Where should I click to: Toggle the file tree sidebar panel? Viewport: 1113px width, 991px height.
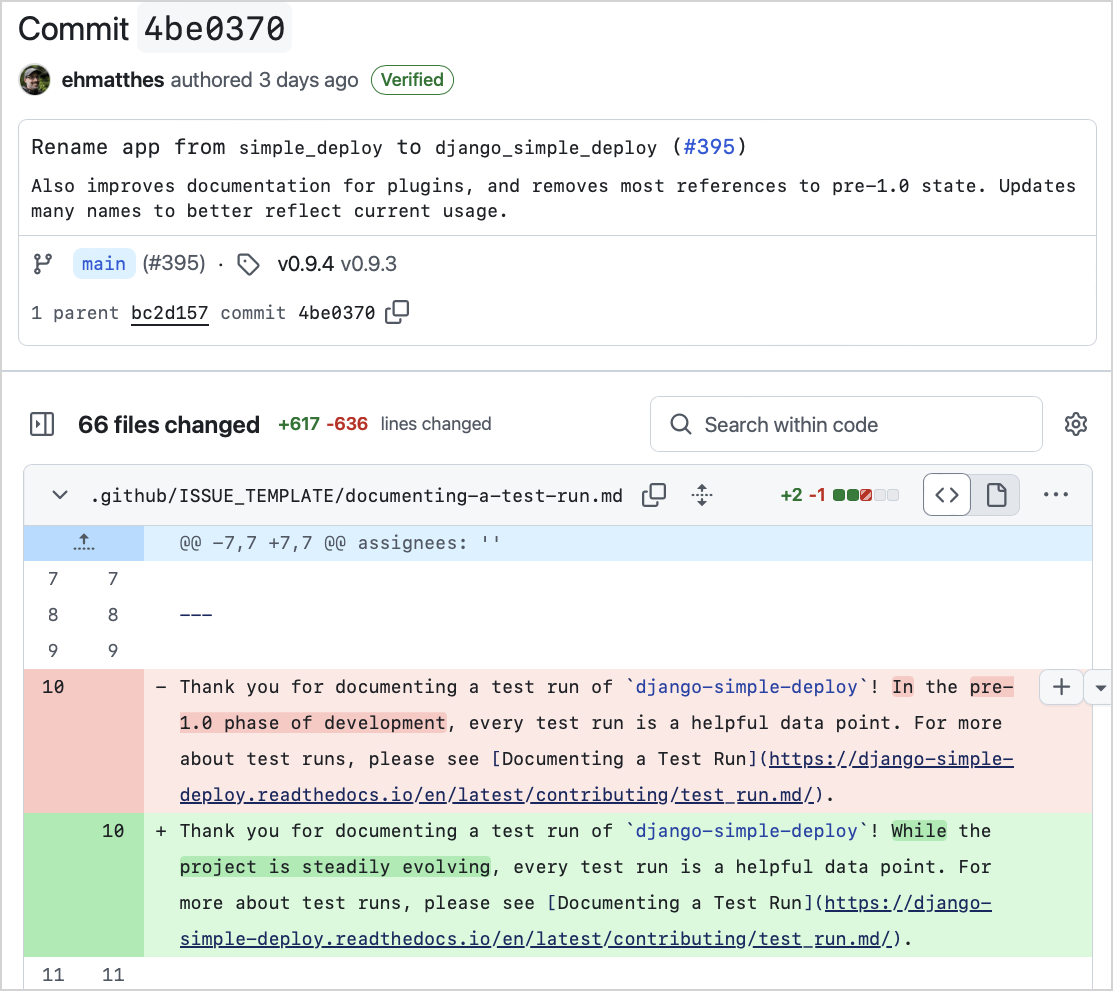(x=42, y=425)
